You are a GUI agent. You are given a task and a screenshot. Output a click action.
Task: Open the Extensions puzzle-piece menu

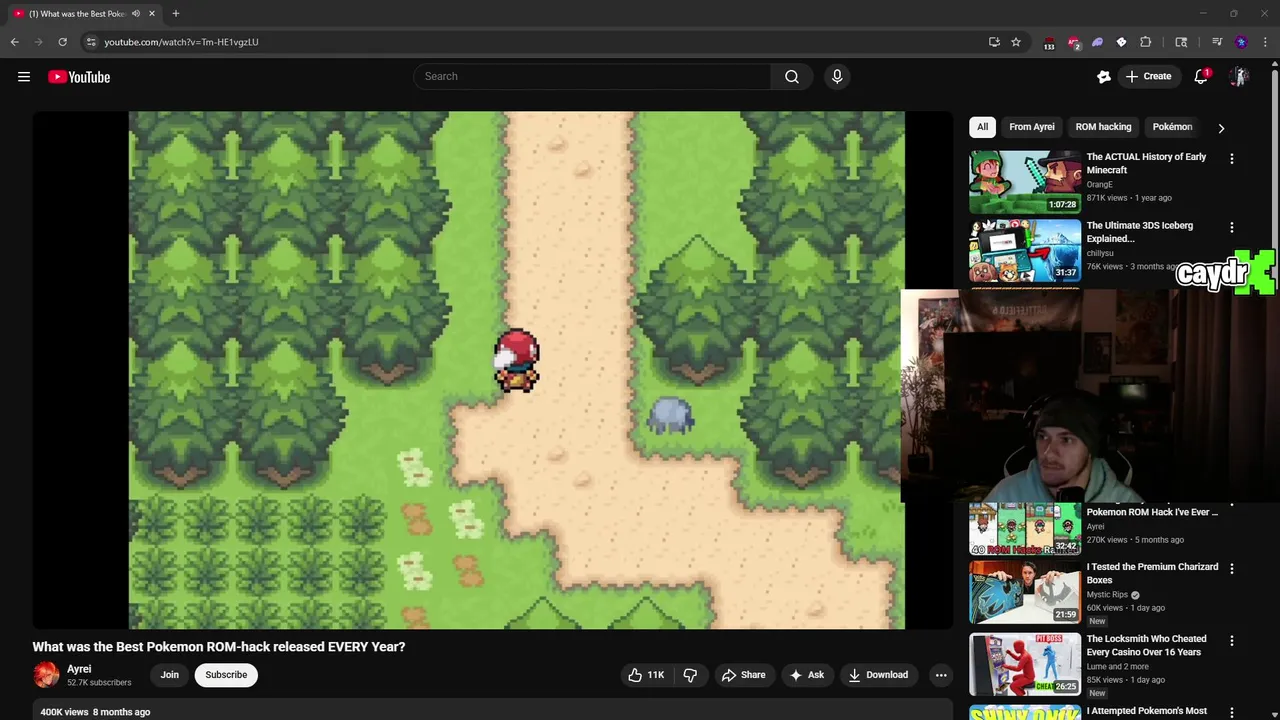coord(1146,42)
